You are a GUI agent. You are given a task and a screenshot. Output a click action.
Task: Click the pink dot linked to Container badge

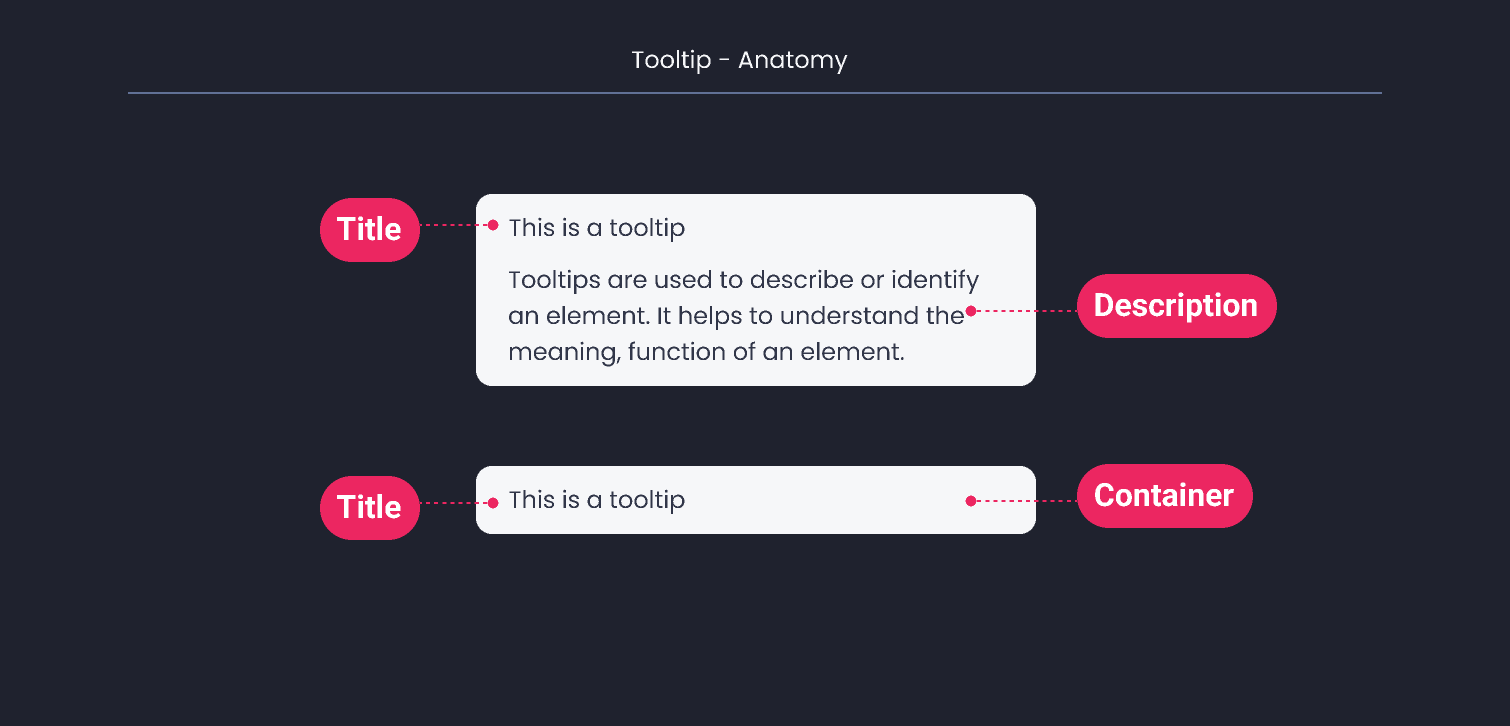[971, 501]
